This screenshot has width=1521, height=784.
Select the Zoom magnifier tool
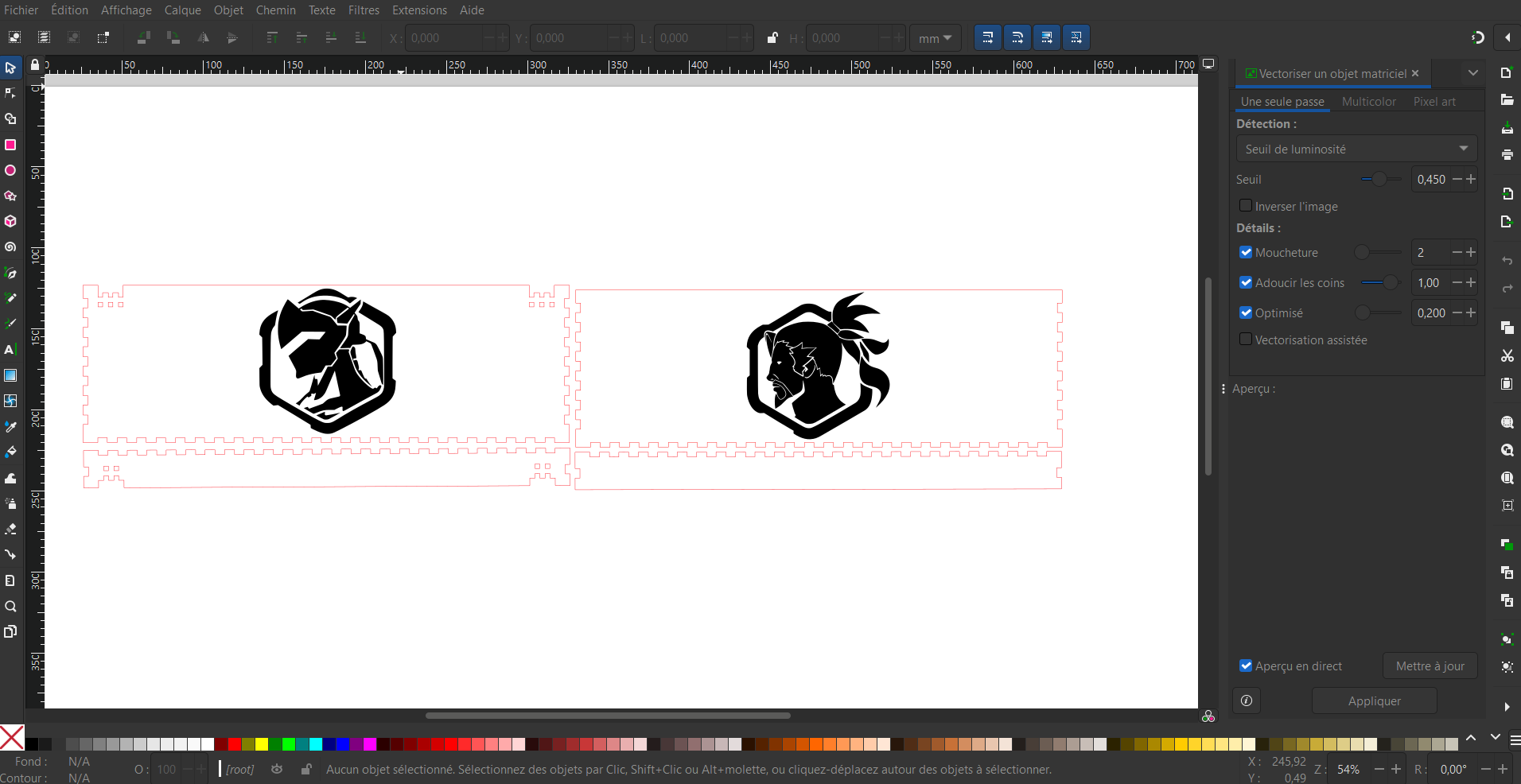(10, 606)
